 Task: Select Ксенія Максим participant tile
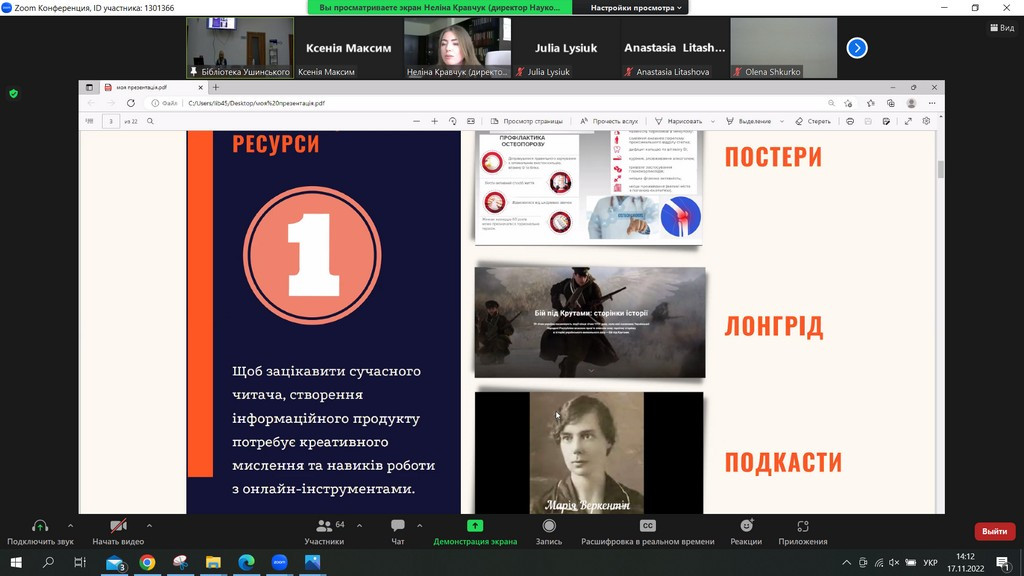coord(349,48)
